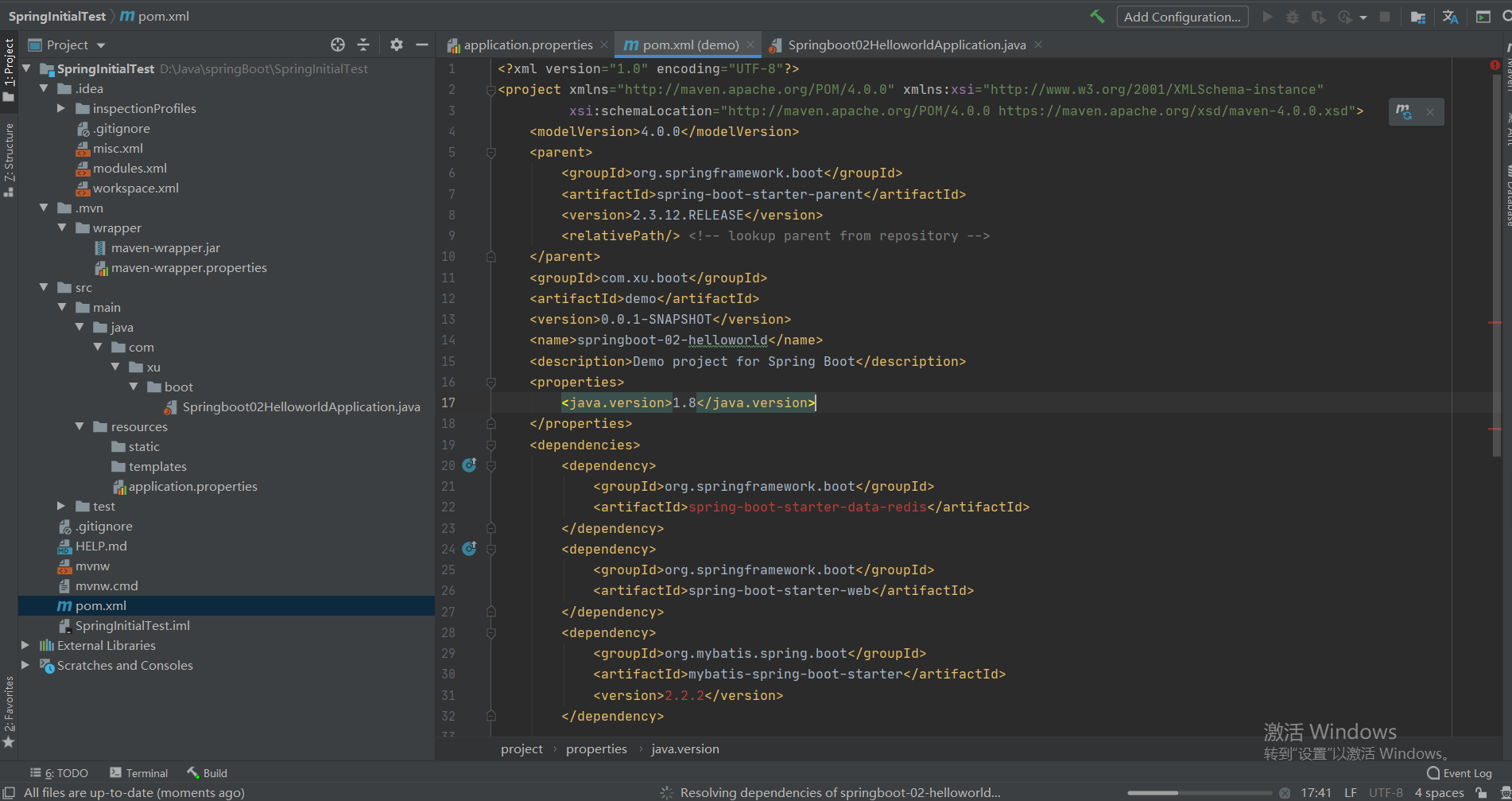Select the templates folder

click(149, 466)
